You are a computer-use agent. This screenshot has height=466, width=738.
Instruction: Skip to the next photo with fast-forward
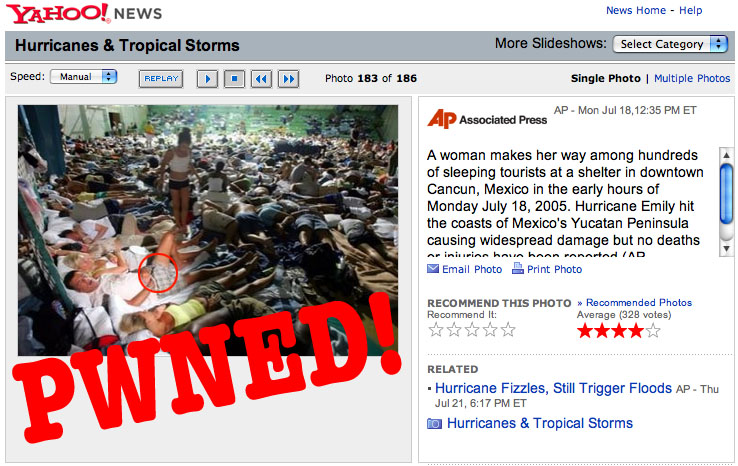(289, 79)
